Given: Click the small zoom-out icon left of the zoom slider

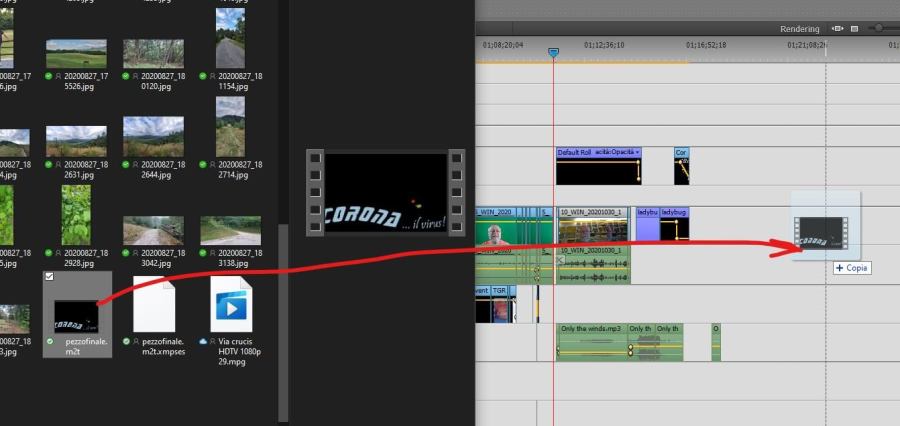Looking at the screenshot, I should 854,29.
